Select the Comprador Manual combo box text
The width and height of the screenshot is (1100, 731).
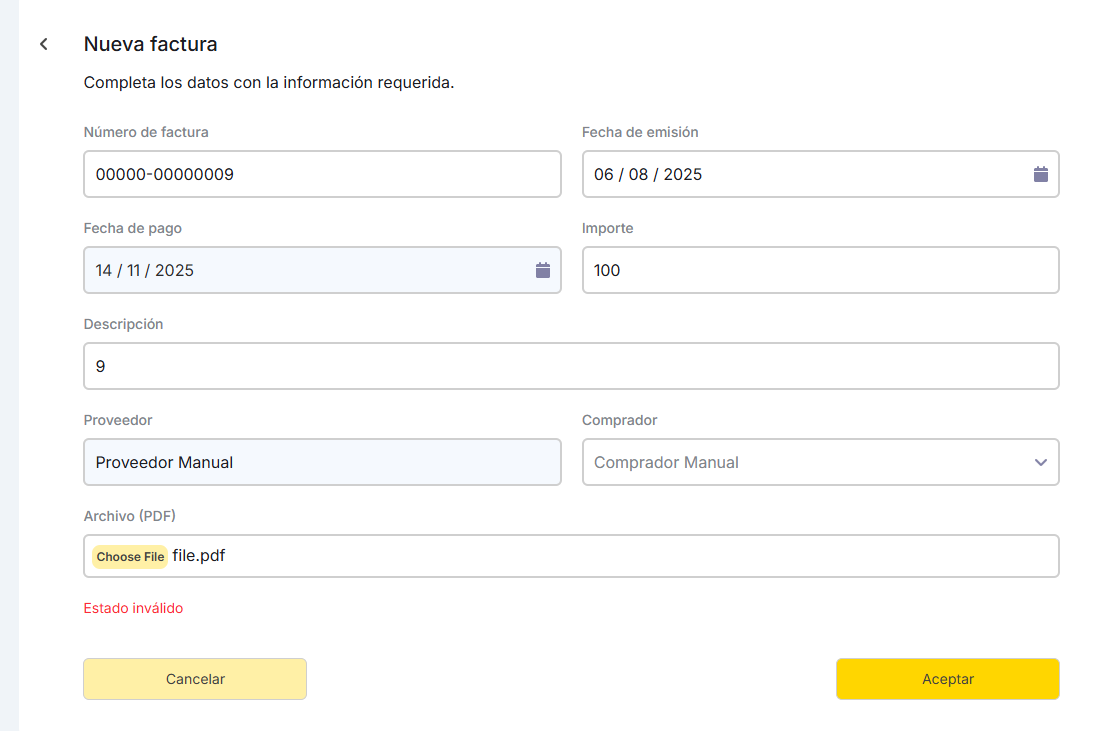coord(667,462)
